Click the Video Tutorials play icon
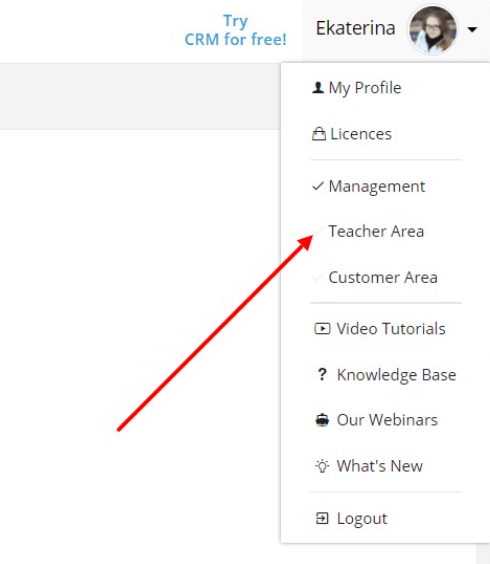Screen dimensions: 490x564 [322, 328]
